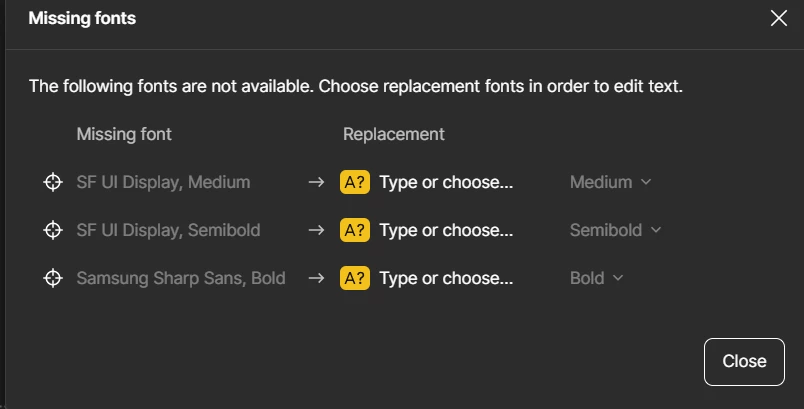Click replacement font field for Samsung Sharp Sans
The image size is (804, 409).
(446, 278)
